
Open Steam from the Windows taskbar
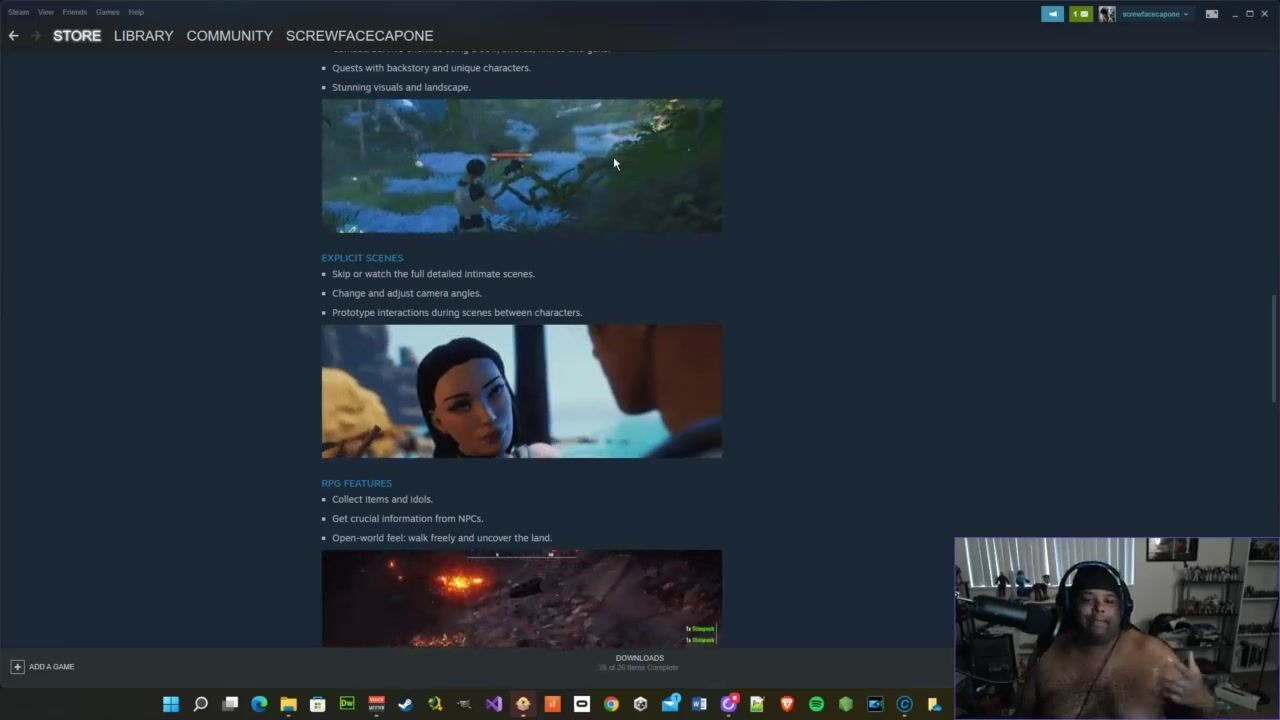(405, 704)
